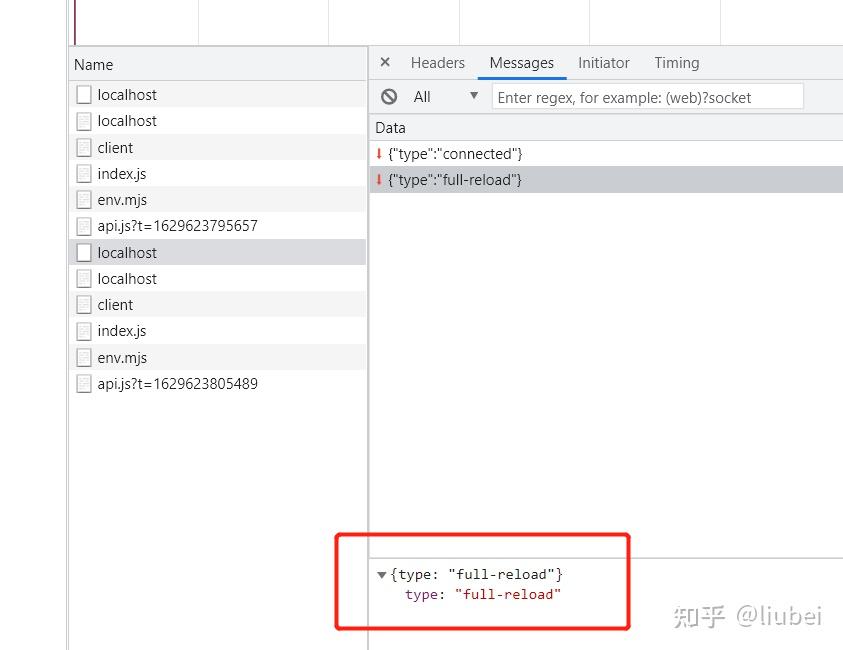Select env.mjs directly above api.js?t=1629623805489
This screenshot has height=650, width=843.
point(218,358)
